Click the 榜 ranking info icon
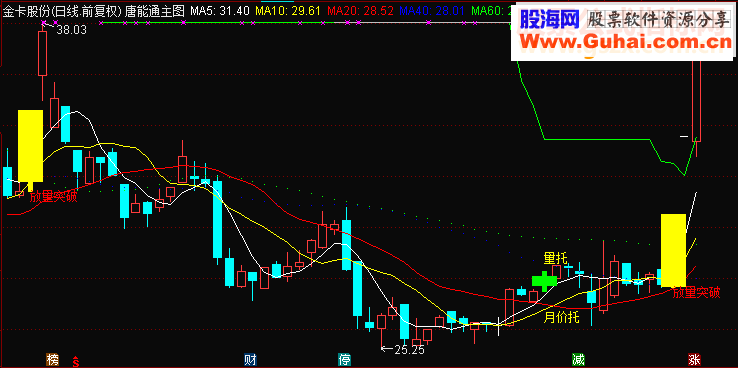 point(52,360)
